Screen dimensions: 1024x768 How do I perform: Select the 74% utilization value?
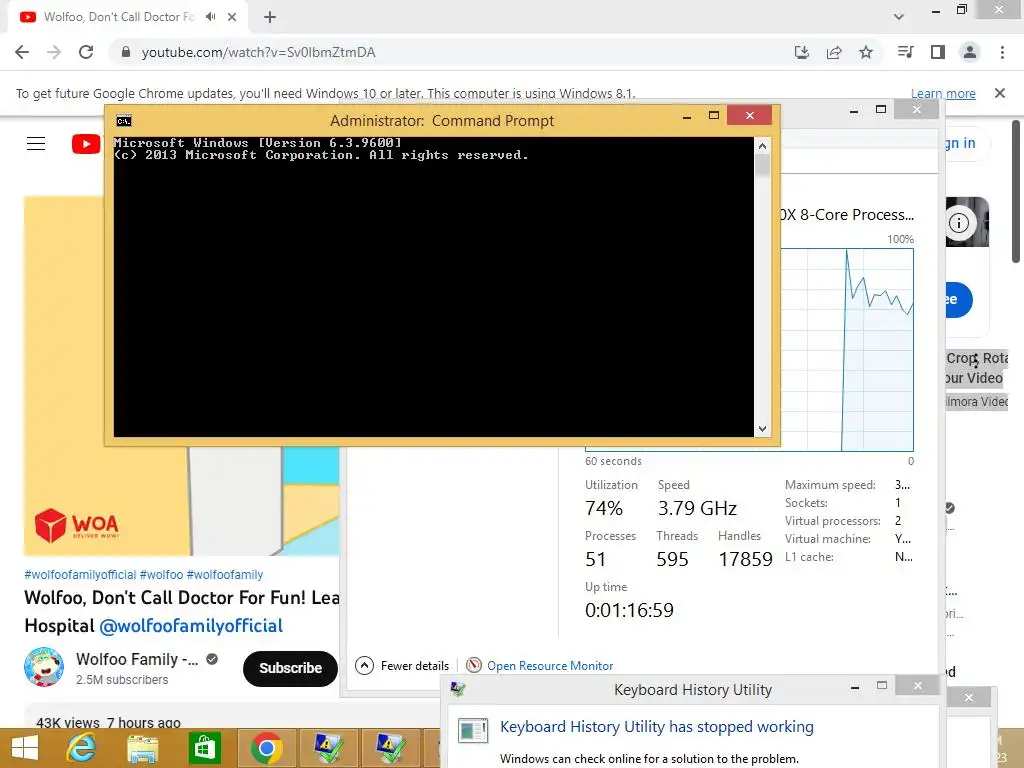tap(604, 508)
